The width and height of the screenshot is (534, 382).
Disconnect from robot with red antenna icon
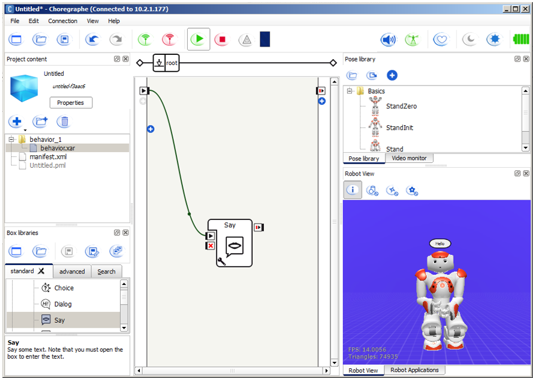coord(169,40)
